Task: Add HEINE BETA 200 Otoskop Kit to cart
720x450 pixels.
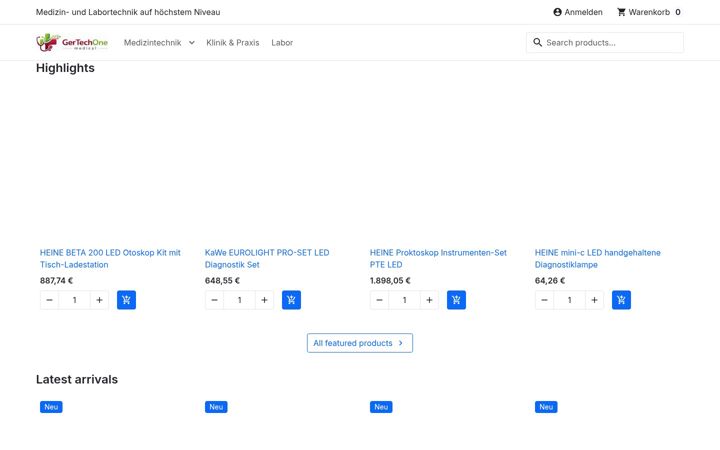Action: (126, 300)
